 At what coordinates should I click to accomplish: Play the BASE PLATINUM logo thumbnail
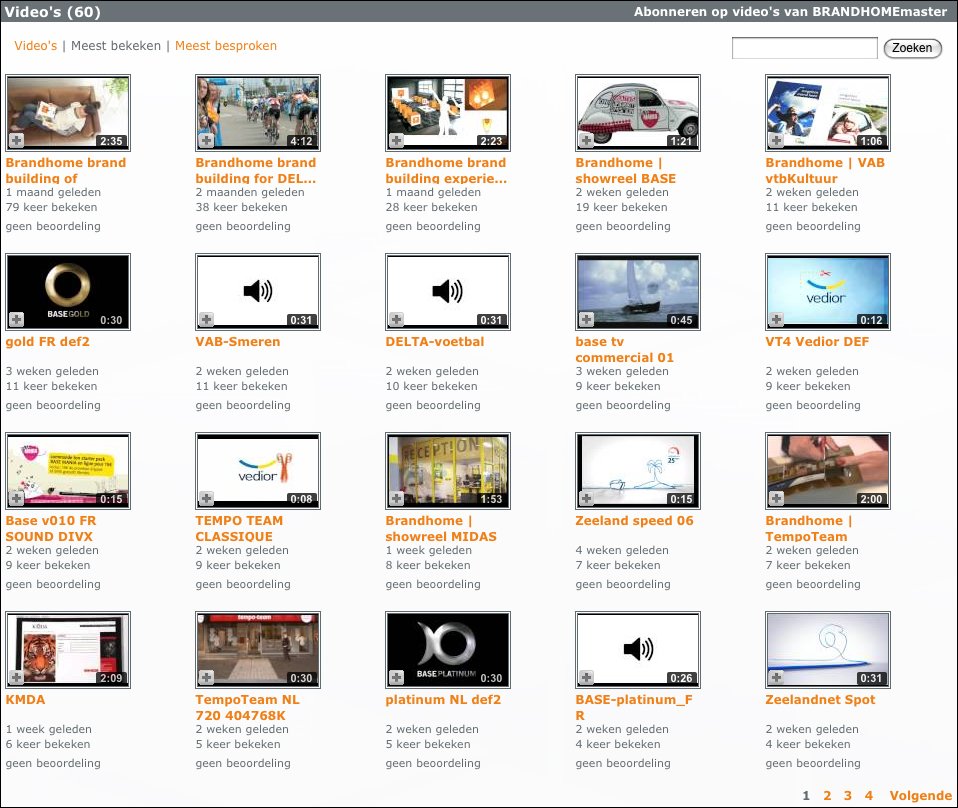pos(448,650)
